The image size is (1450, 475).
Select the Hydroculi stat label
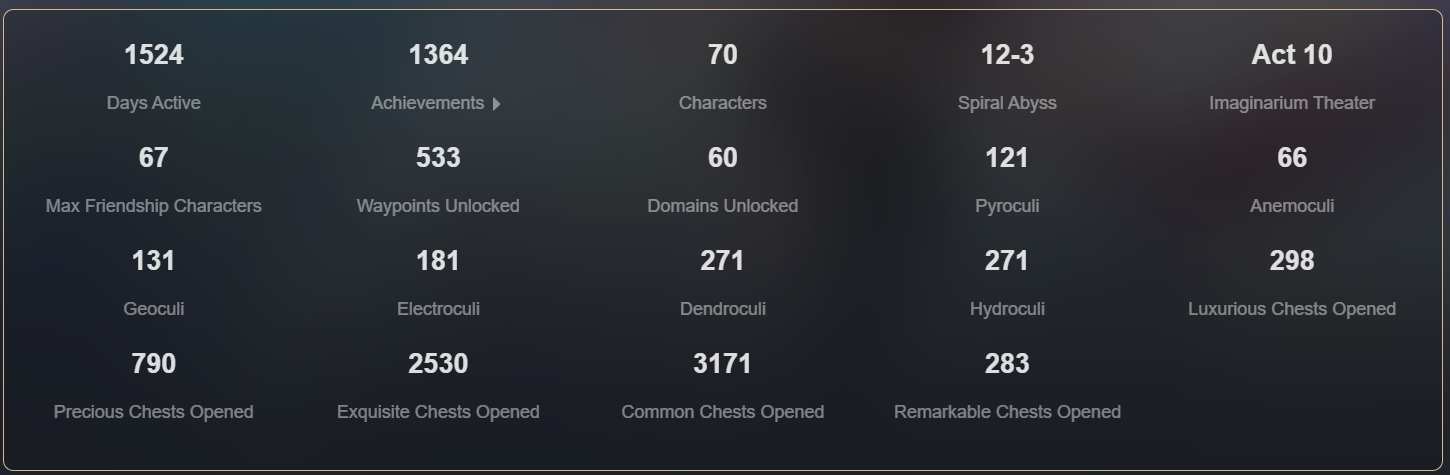(x=1007, y=309)
